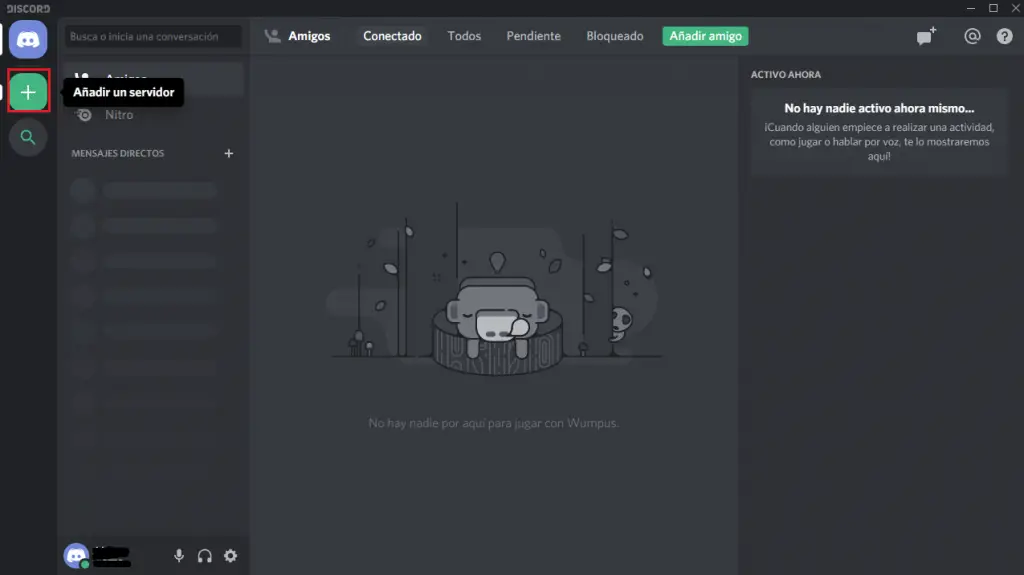Minimize the Discord window

pyautogui.click(x=970, y=8)
